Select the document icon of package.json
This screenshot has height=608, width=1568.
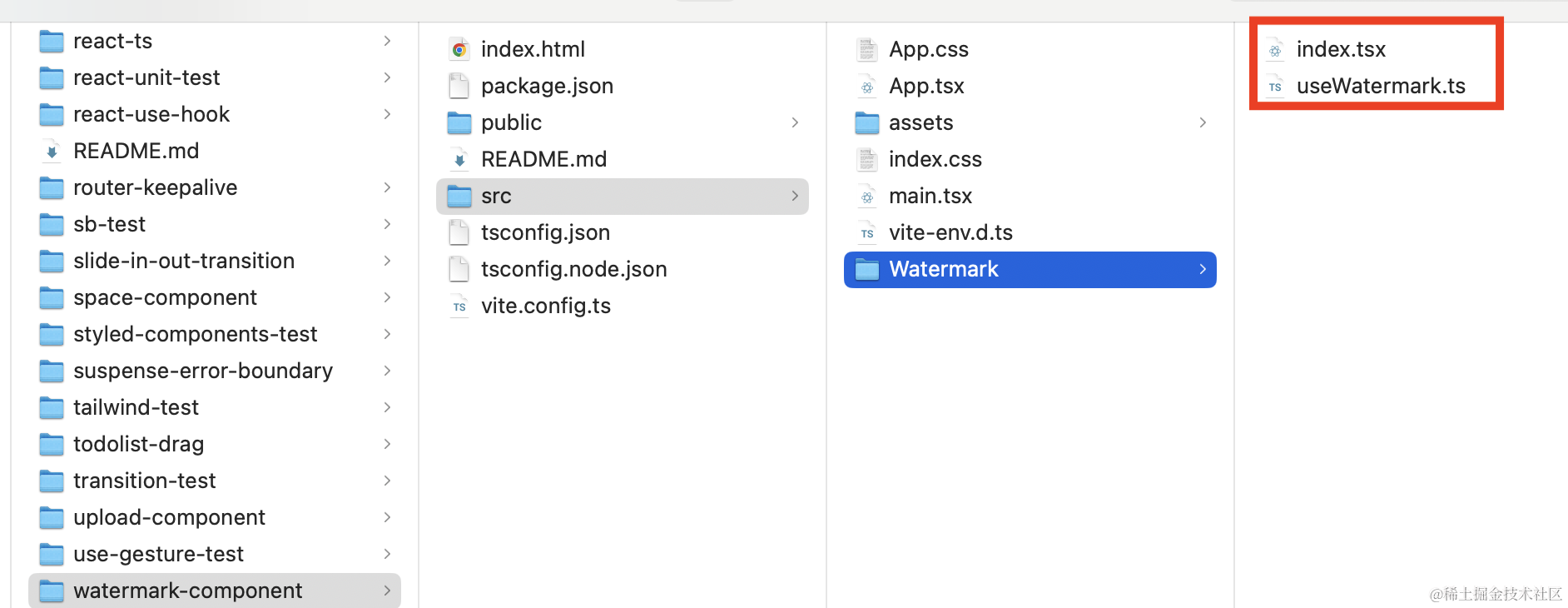tap(459, 87)
